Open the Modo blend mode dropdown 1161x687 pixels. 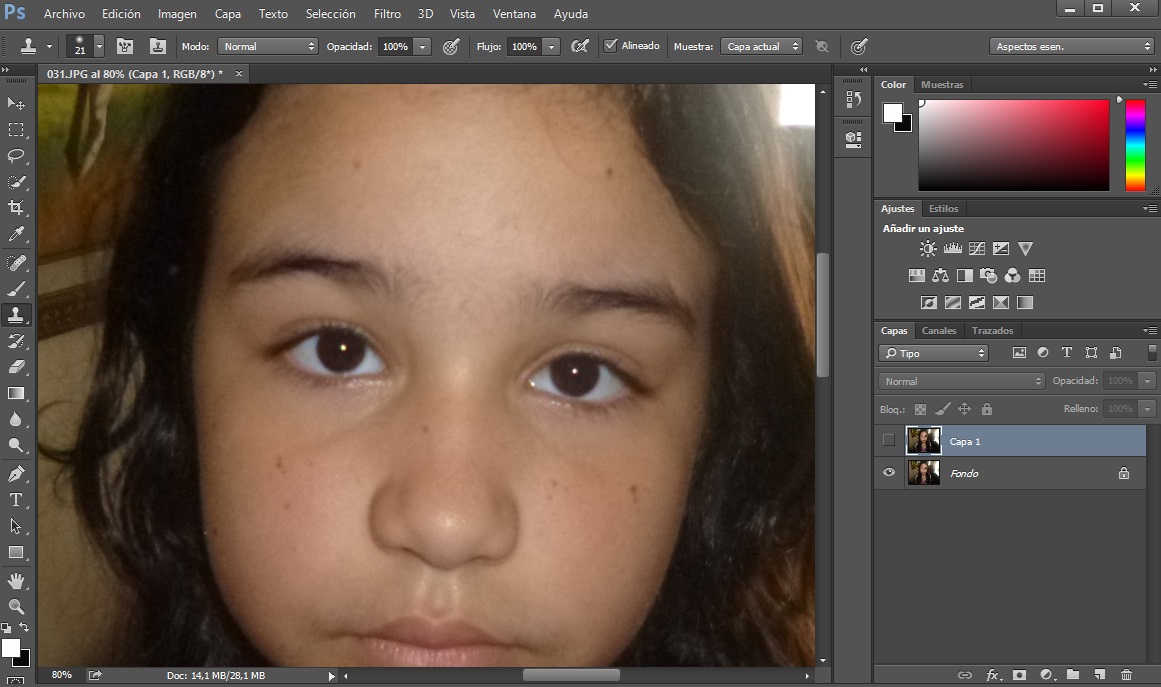tap(267, 45)
